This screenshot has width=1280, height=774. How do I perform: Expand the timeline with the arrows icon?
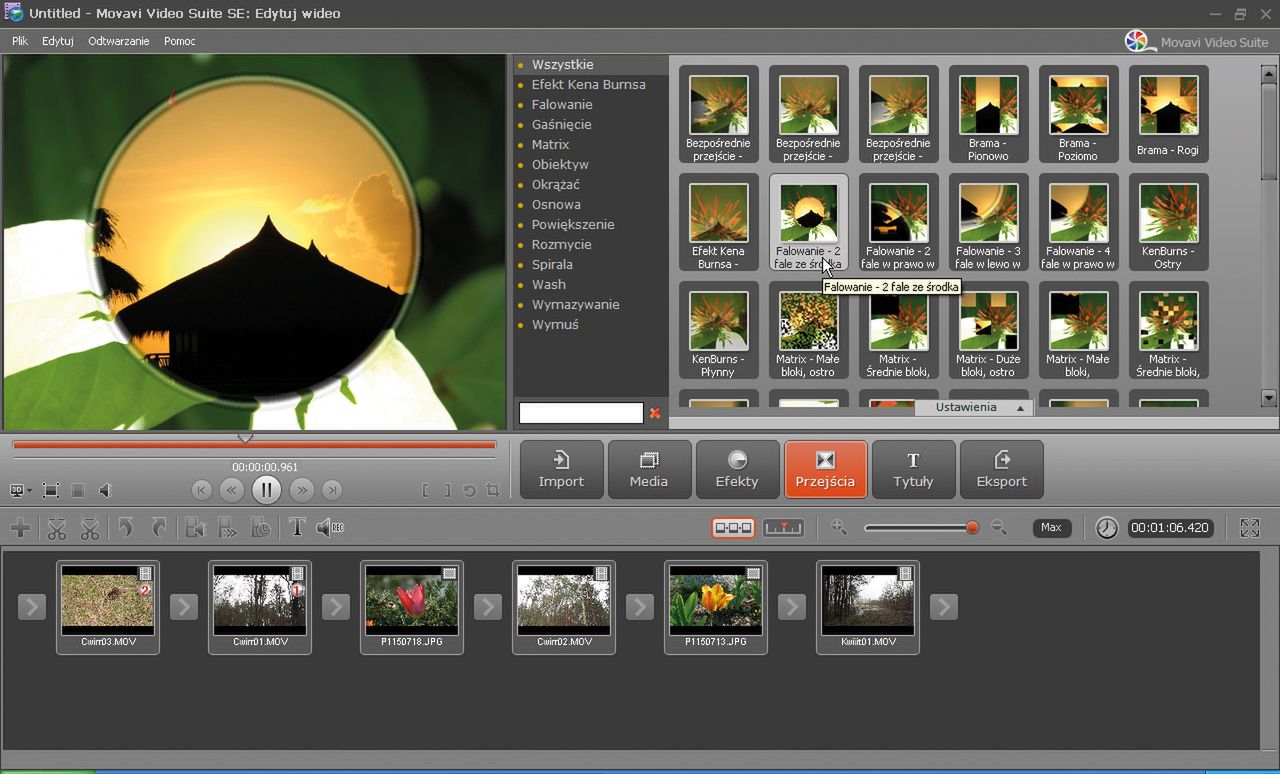point(1249,528)
